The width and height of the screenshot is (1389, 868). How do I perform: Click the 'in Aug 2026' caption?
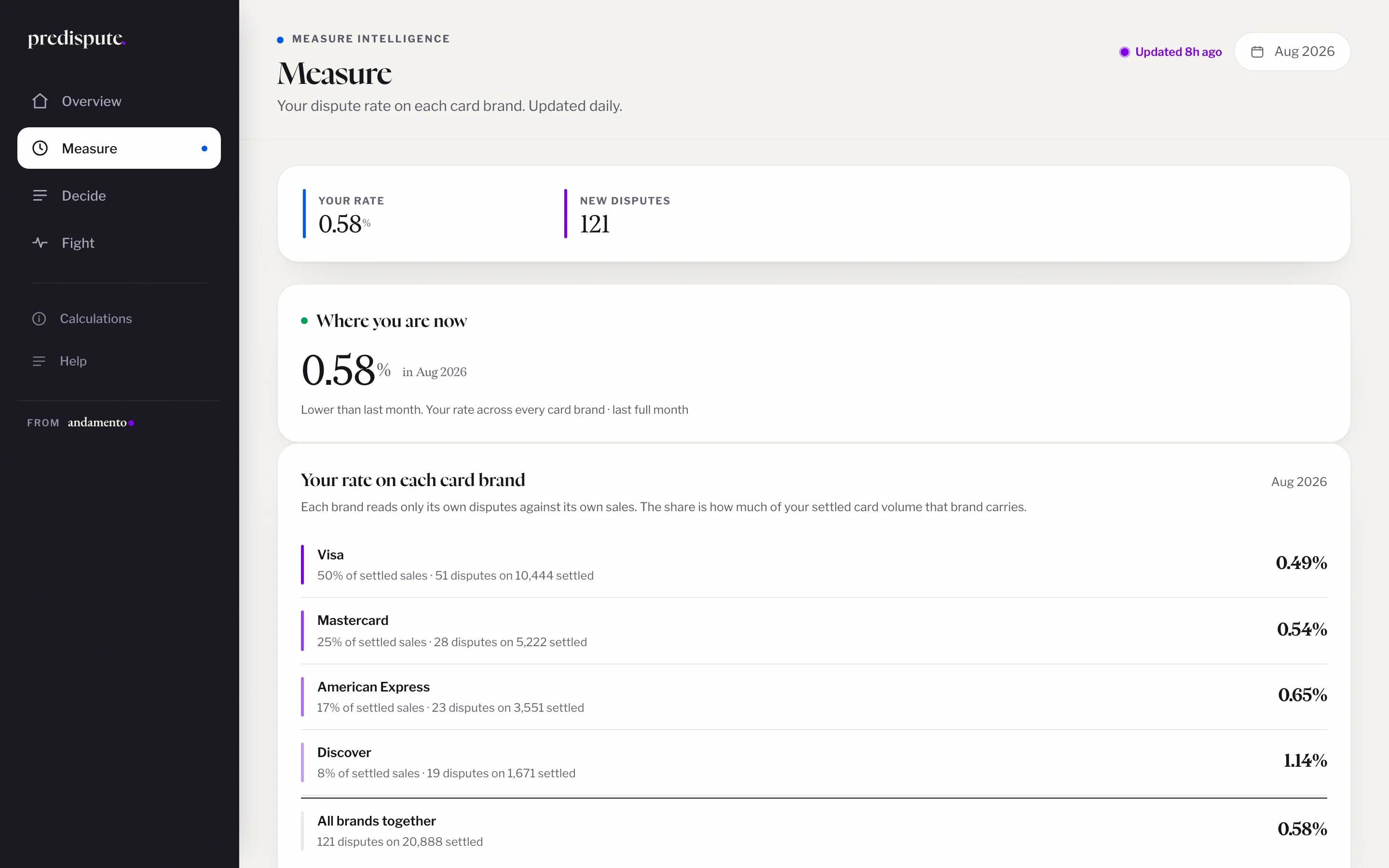click(x=435, y=372)
